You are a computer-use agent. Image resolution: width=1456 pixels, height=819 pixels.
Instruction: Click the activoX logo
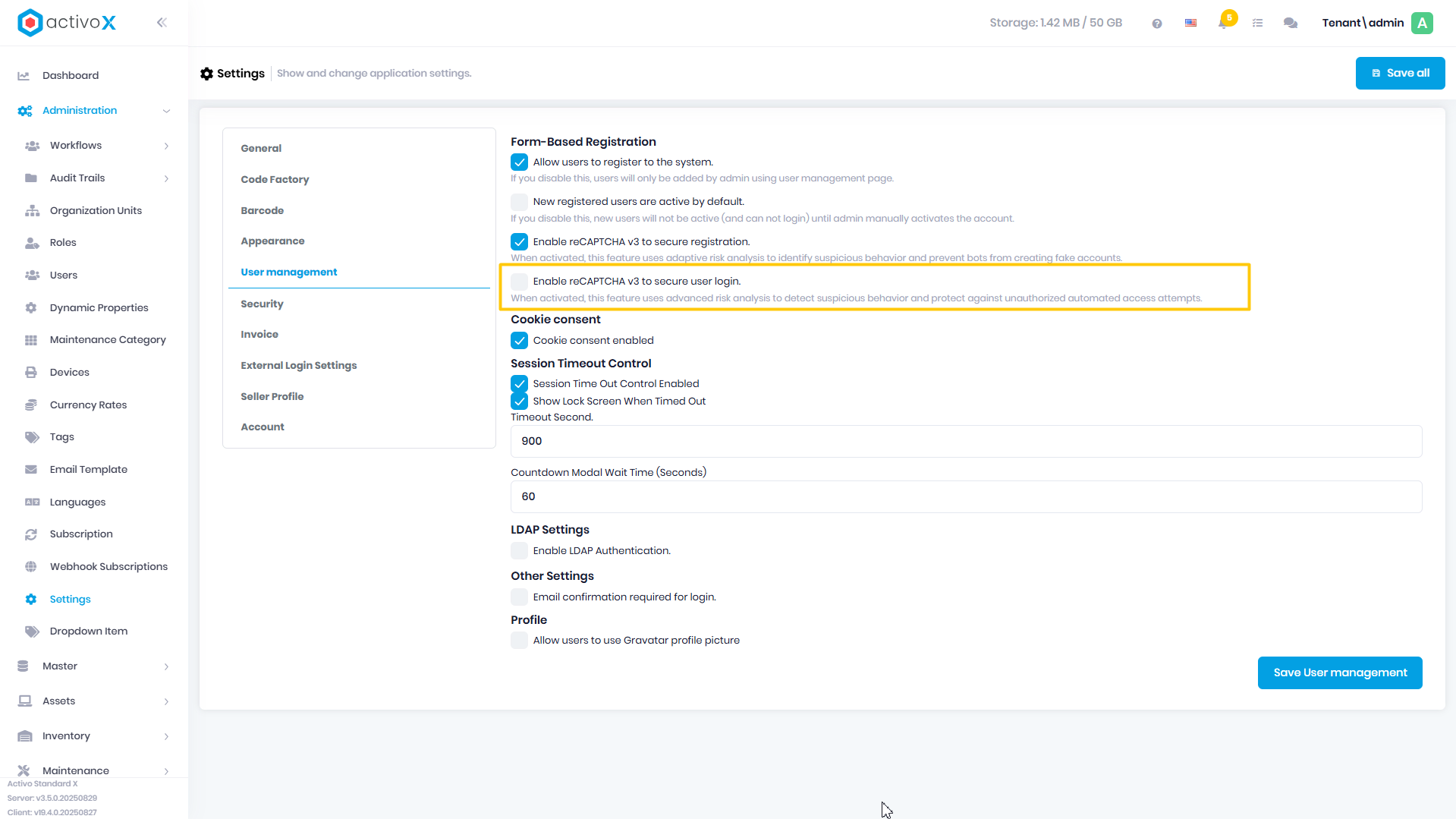67,23
